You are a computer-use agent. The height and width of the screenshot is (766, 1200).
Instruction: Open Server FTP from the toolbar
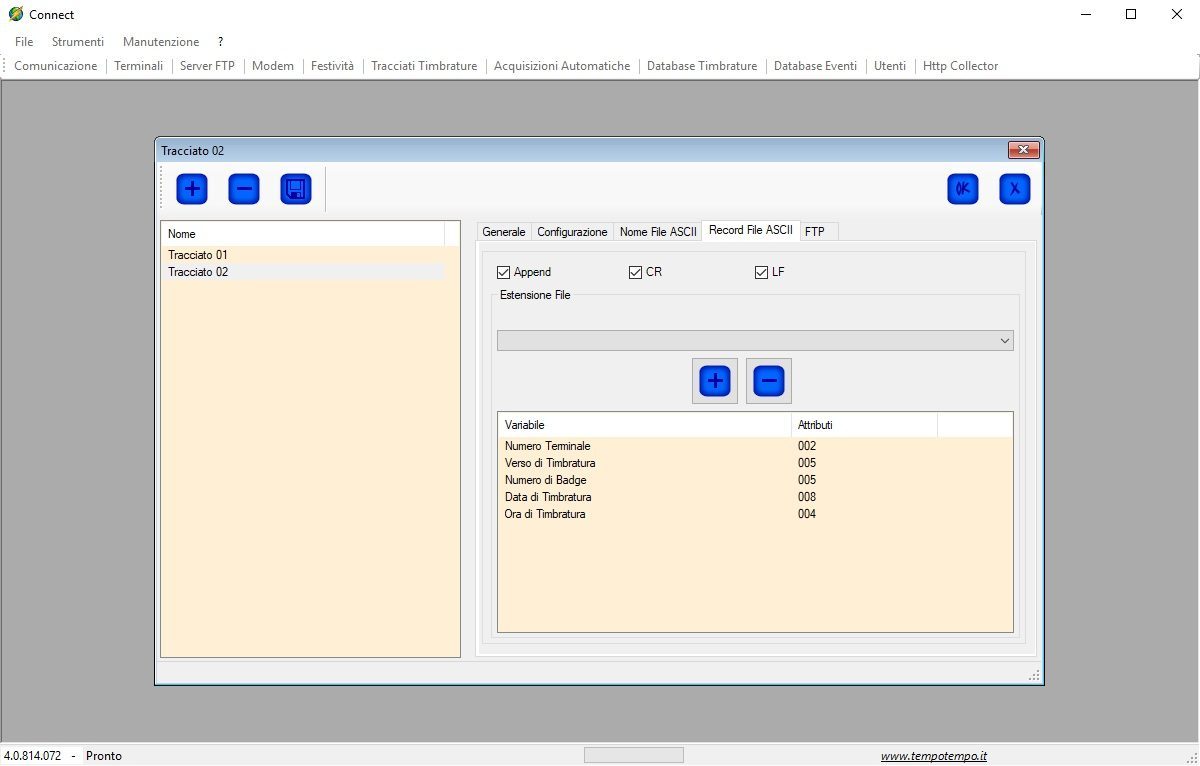[x=209, y=66]
